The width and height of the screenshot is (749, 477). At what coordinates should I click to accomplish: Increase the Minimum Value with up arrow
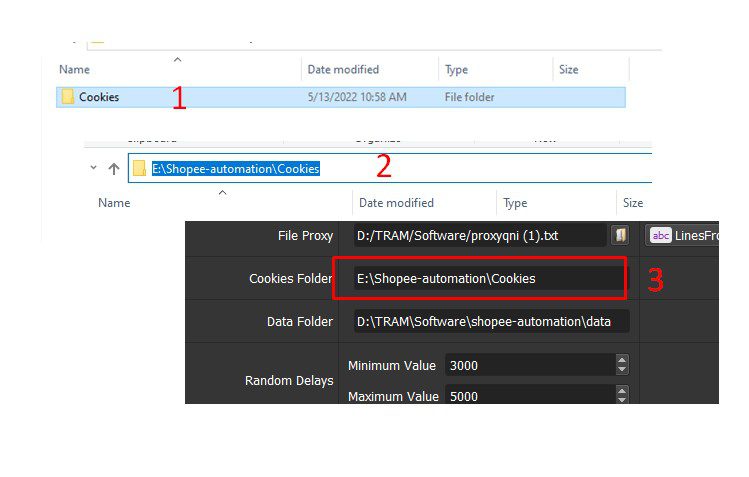pos(622,360)
